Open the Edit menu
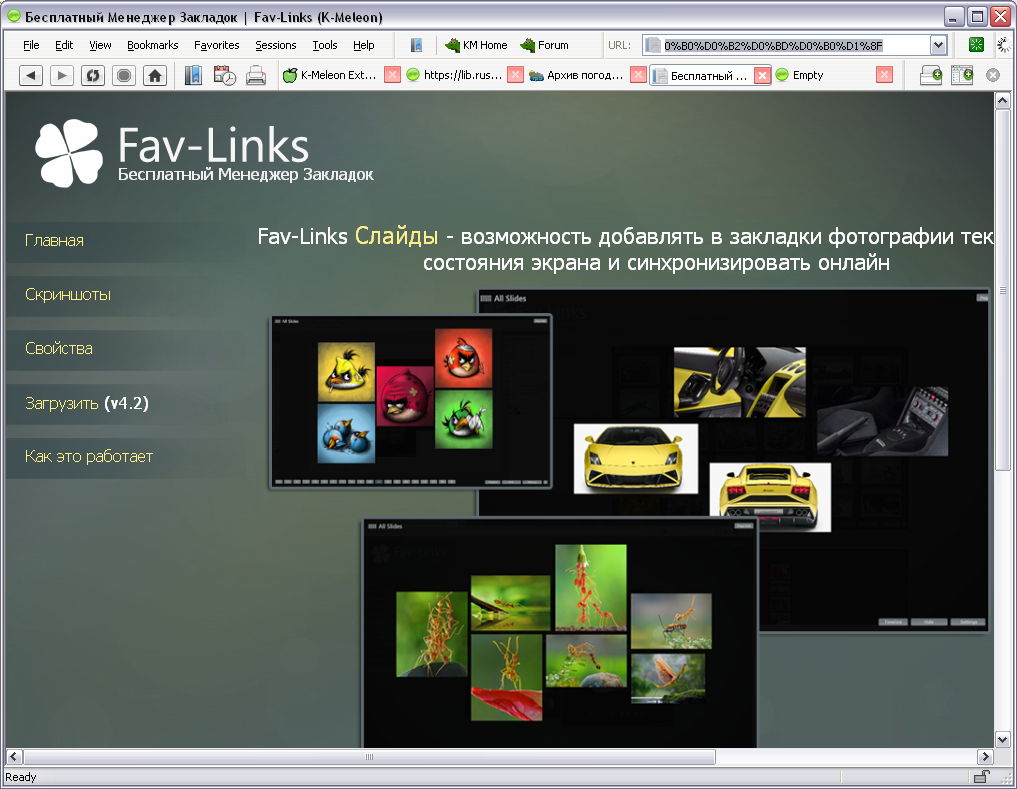This screenshot has height=789, width=1017. click(x=64, y=45)
